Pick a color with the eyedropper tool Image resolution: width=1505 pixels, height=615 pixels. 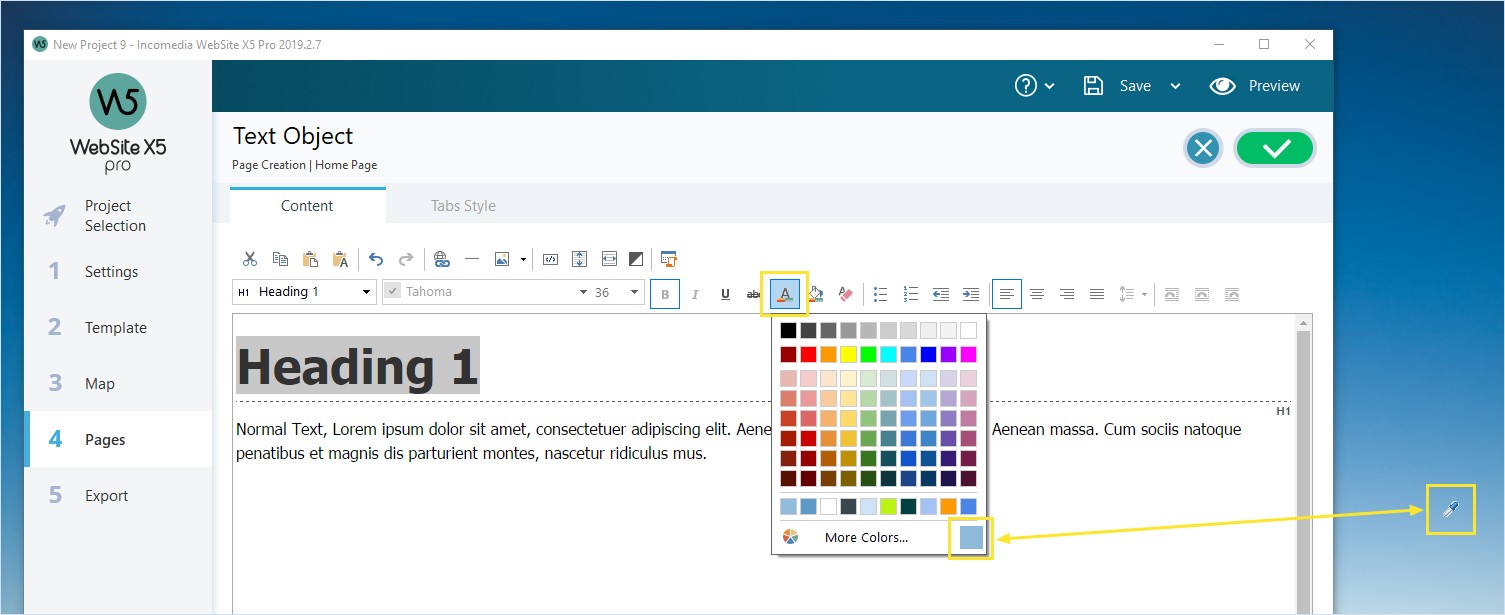coord(1451,509)
